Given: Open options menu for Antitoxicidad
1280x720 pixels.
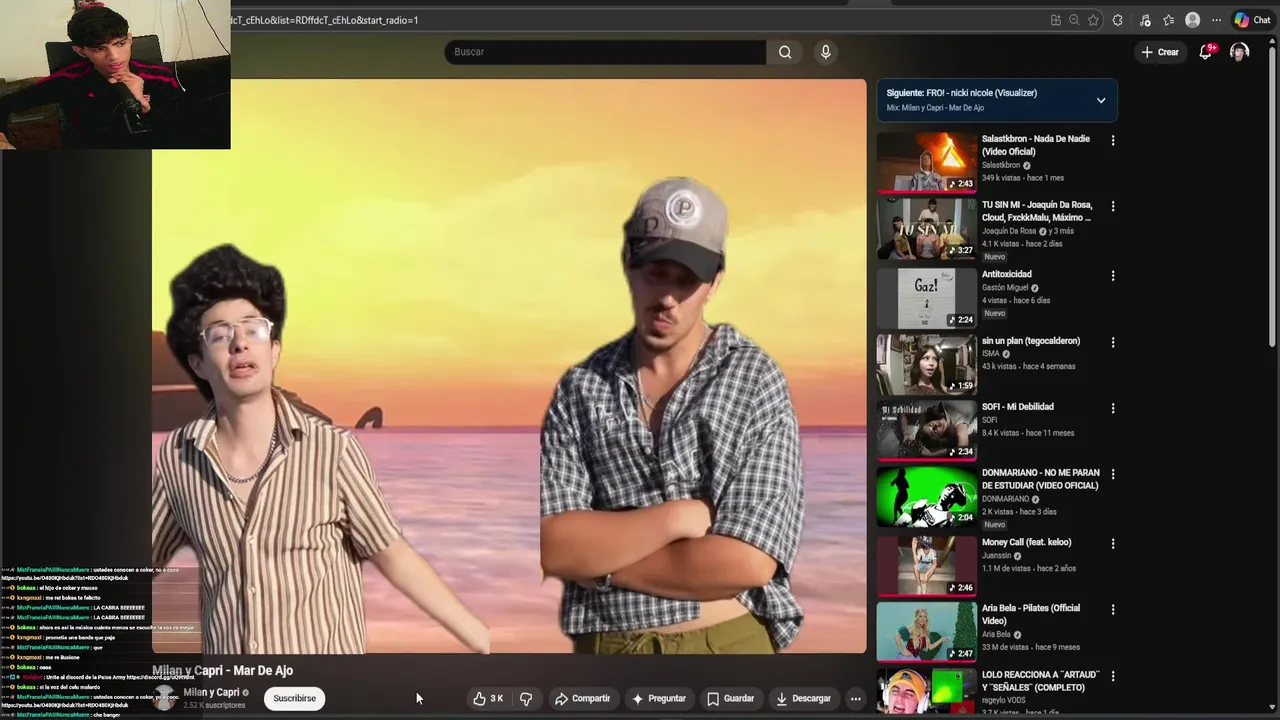Looking at the screenshot, I should click(1113, 275).
